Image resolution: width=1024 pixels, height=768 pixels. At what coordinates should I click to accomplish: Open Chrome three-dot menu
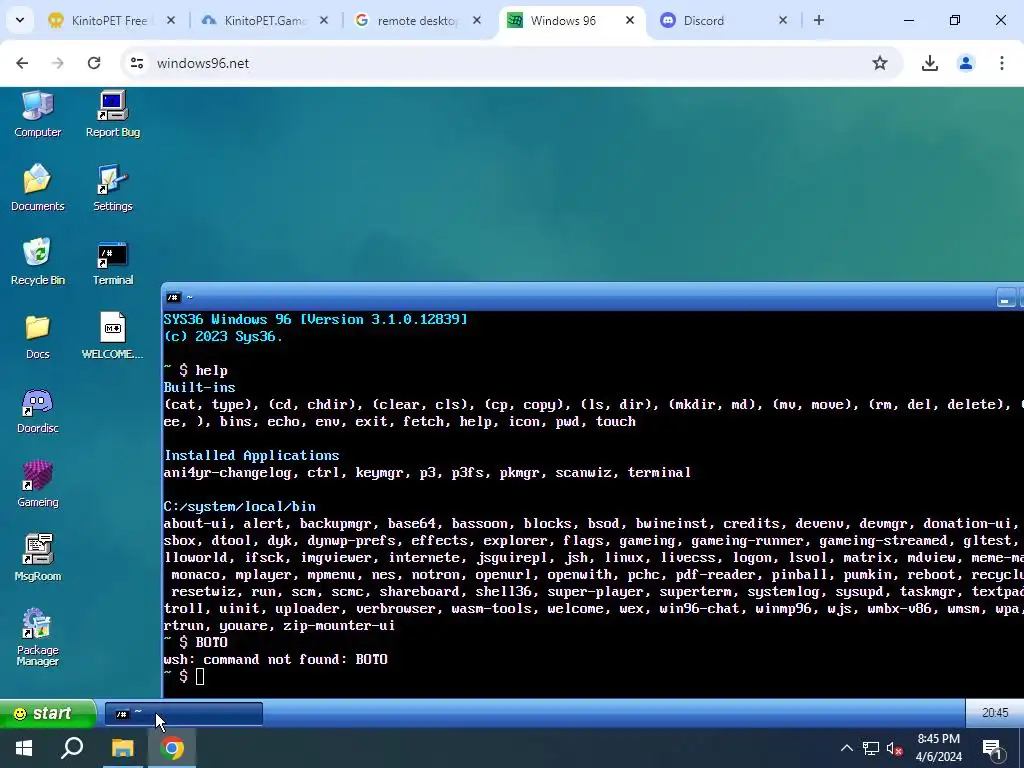tap(1001, 63)
